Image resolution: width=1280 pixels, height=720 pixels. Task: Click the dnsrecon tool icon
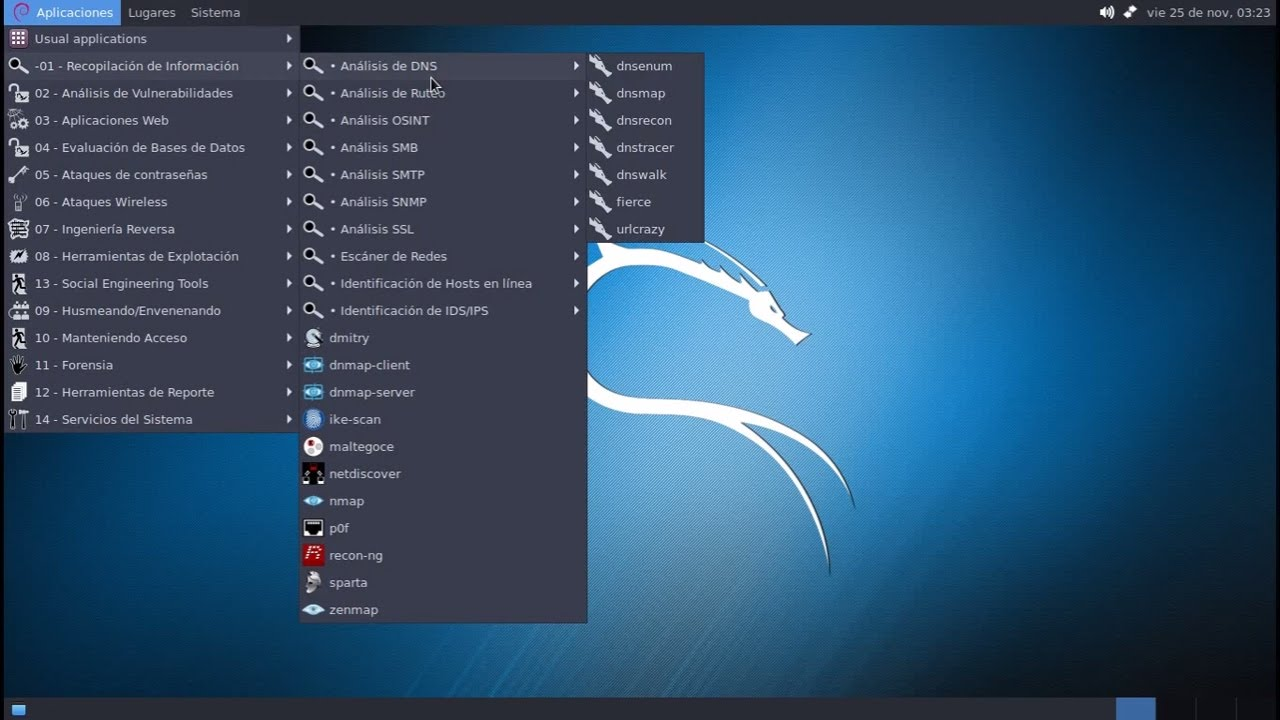pos(600,120)
